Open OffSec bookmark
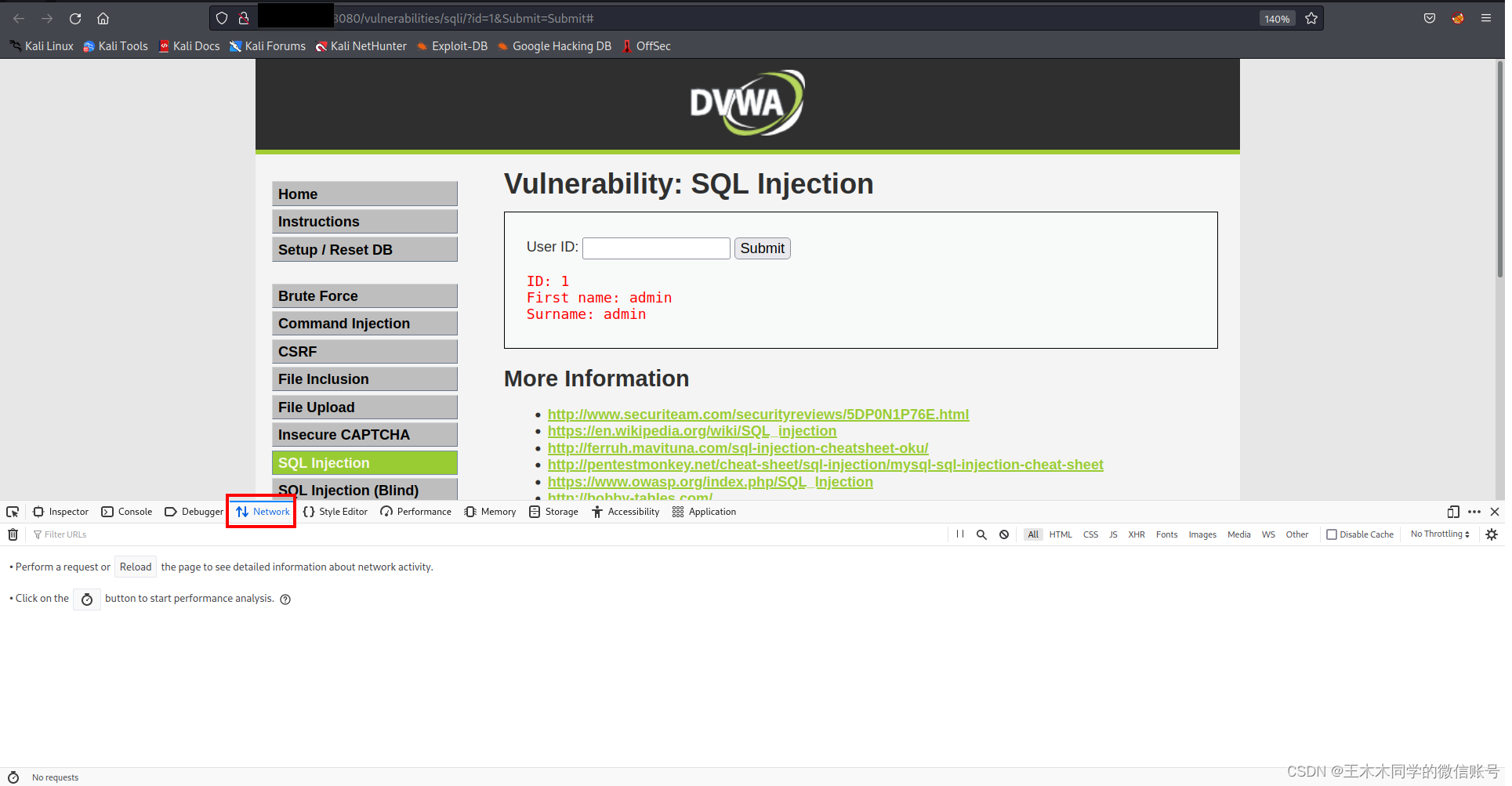 [x=646, y=46]
